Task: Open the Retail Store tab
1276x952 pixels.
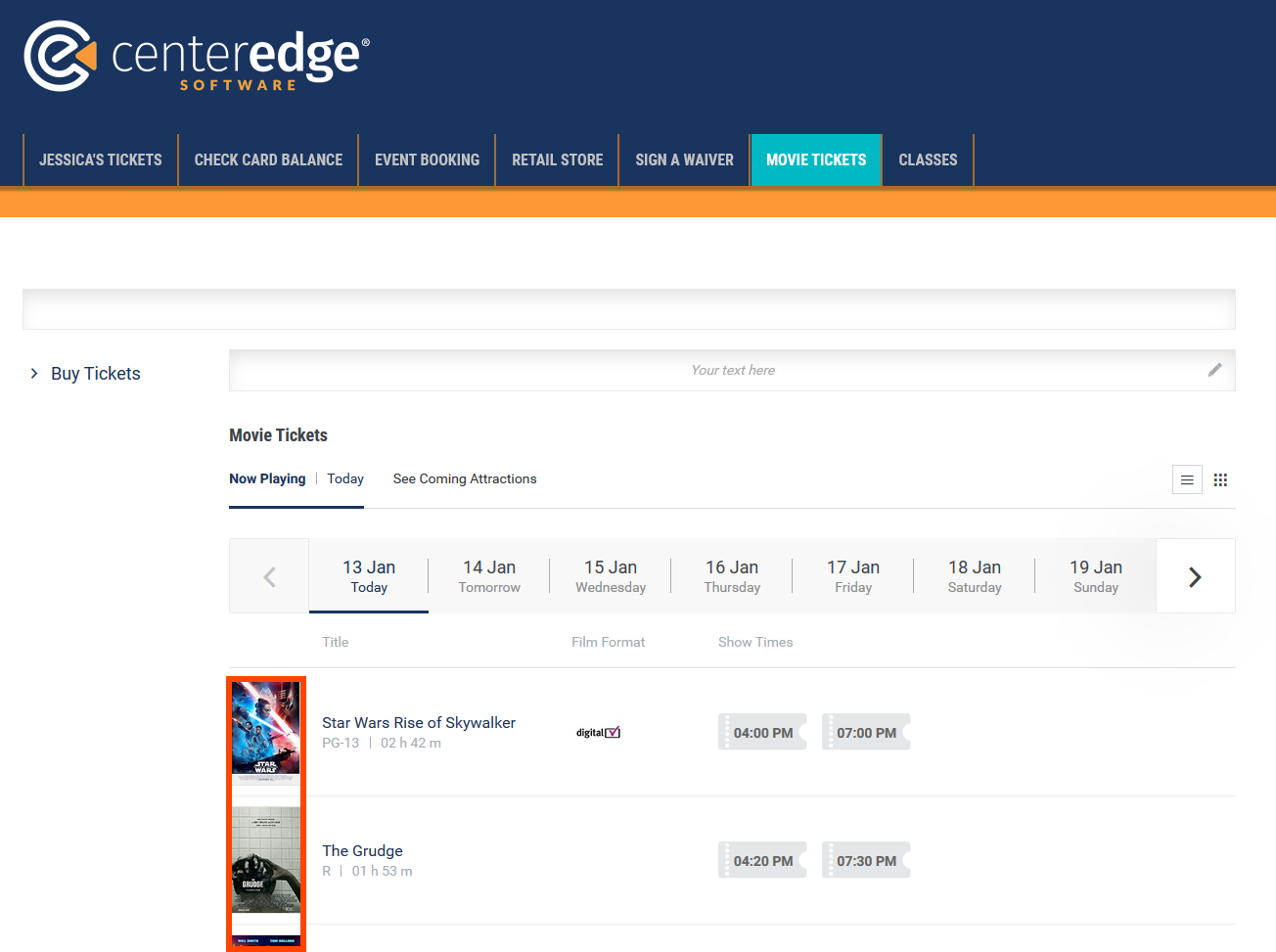Action: [557, 159]
